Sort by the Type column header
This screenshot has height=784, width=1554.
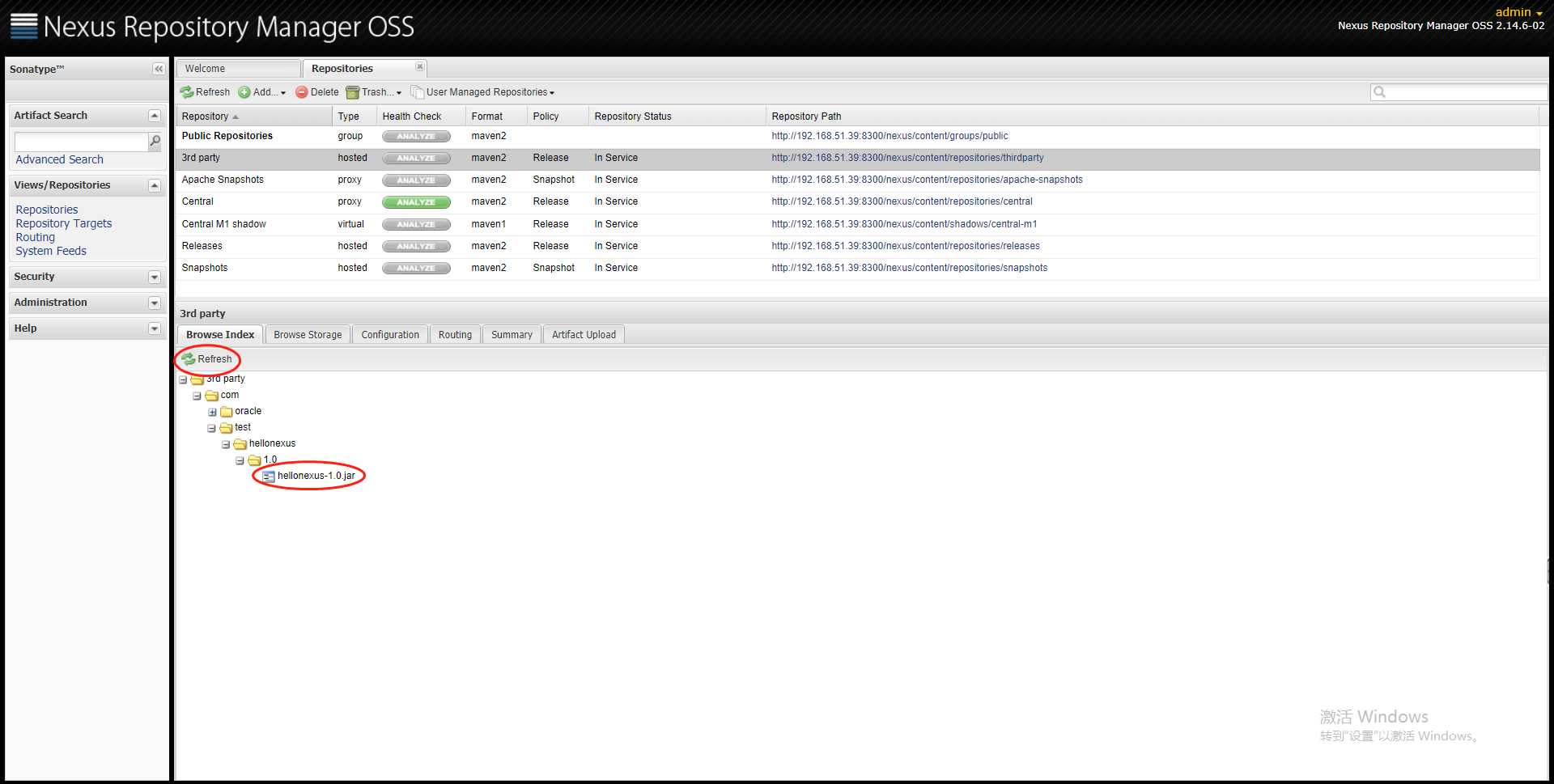(x=355, y=117)
